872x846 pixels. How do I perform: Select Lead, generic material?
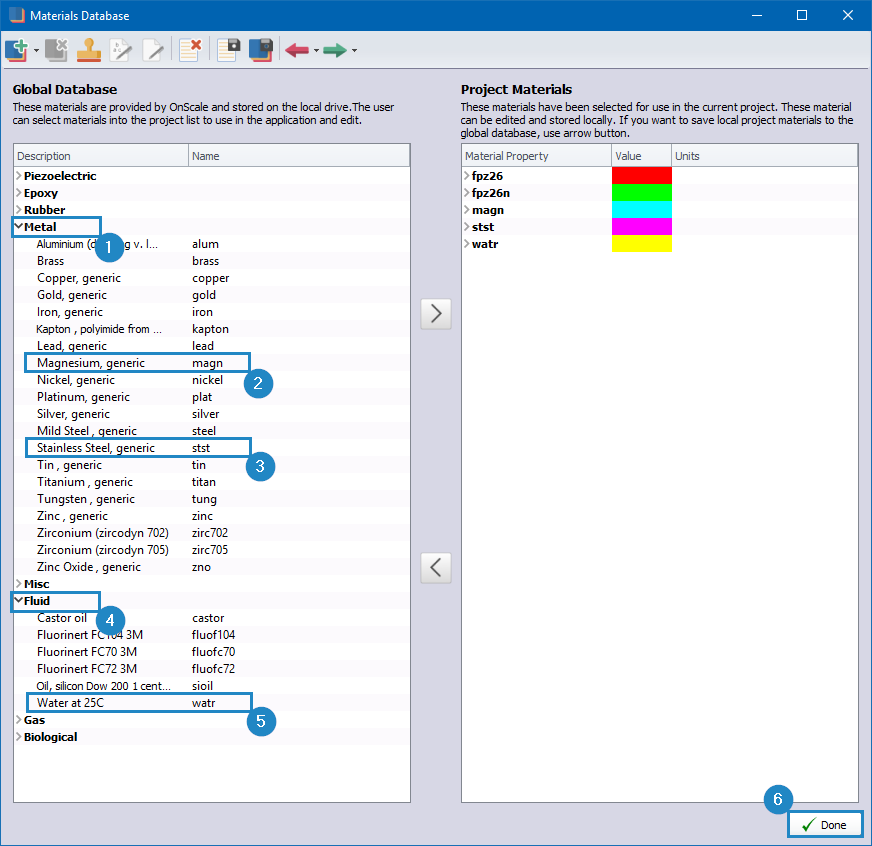click(x=212, y=346)
